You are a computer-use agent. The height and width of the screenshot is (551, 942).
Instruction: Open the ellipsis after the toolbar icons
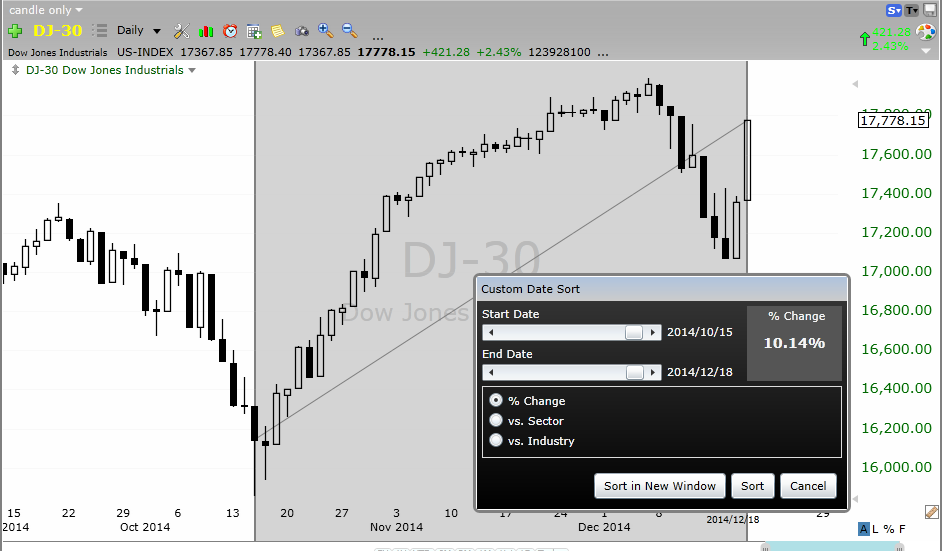tap(377, 37)
